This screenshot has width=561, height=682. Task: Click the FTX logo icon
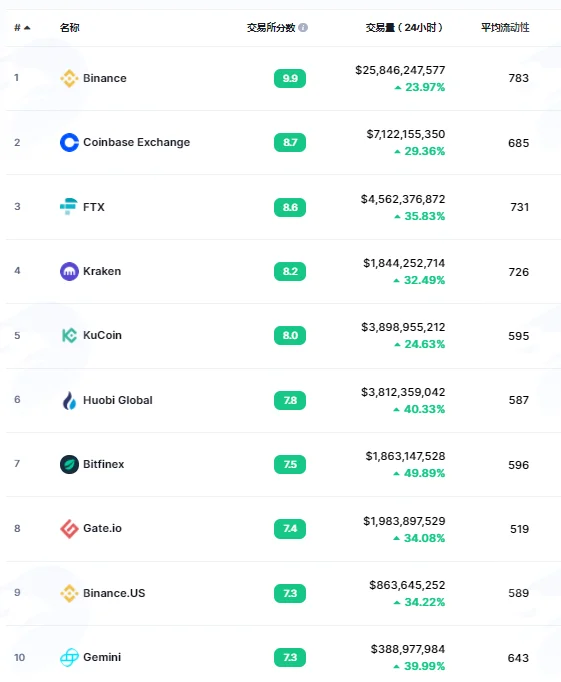tap(69, 207)
